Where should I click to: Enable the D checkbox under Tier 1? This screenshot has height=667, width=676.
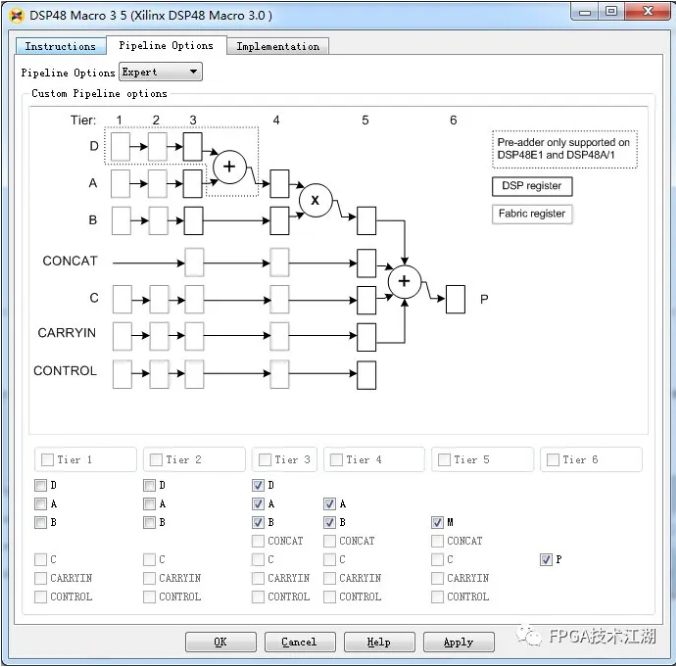tap(40, 486)
